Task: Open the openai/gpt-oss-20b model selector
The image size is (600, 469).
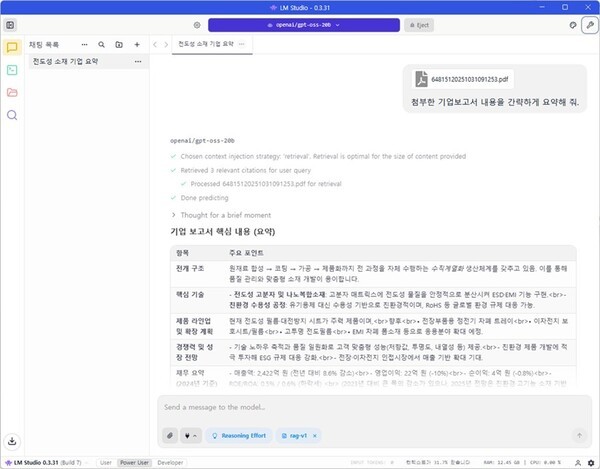Action: (x=304, y=25)
